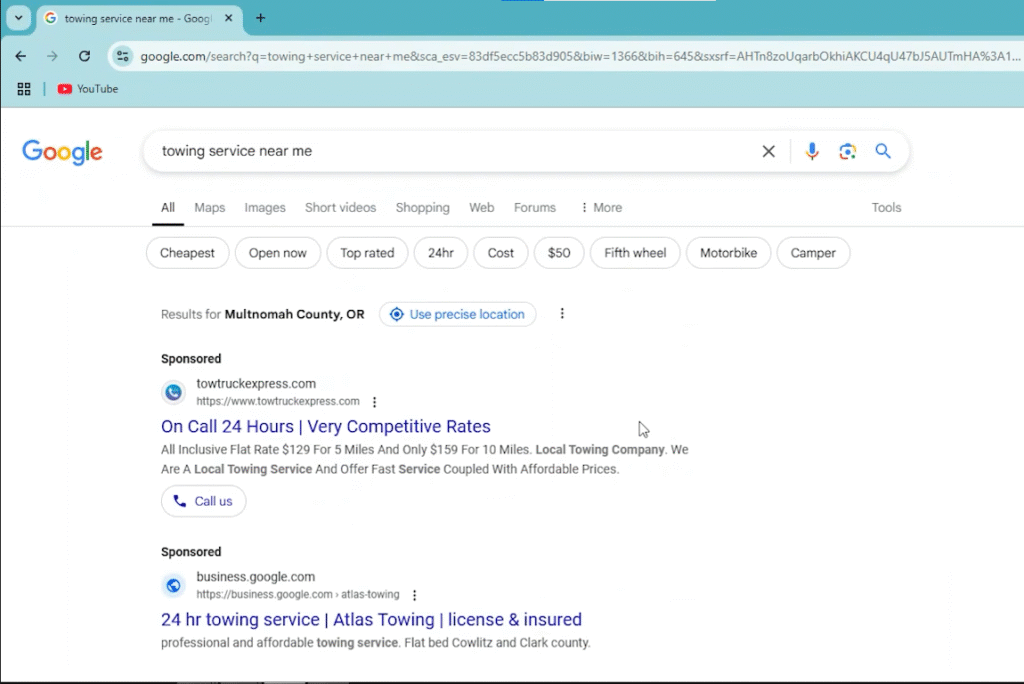Open the site information icon in address bar
Viewport: 1024px width, 684px height.
pyautogui.click(x=123, y=56)
